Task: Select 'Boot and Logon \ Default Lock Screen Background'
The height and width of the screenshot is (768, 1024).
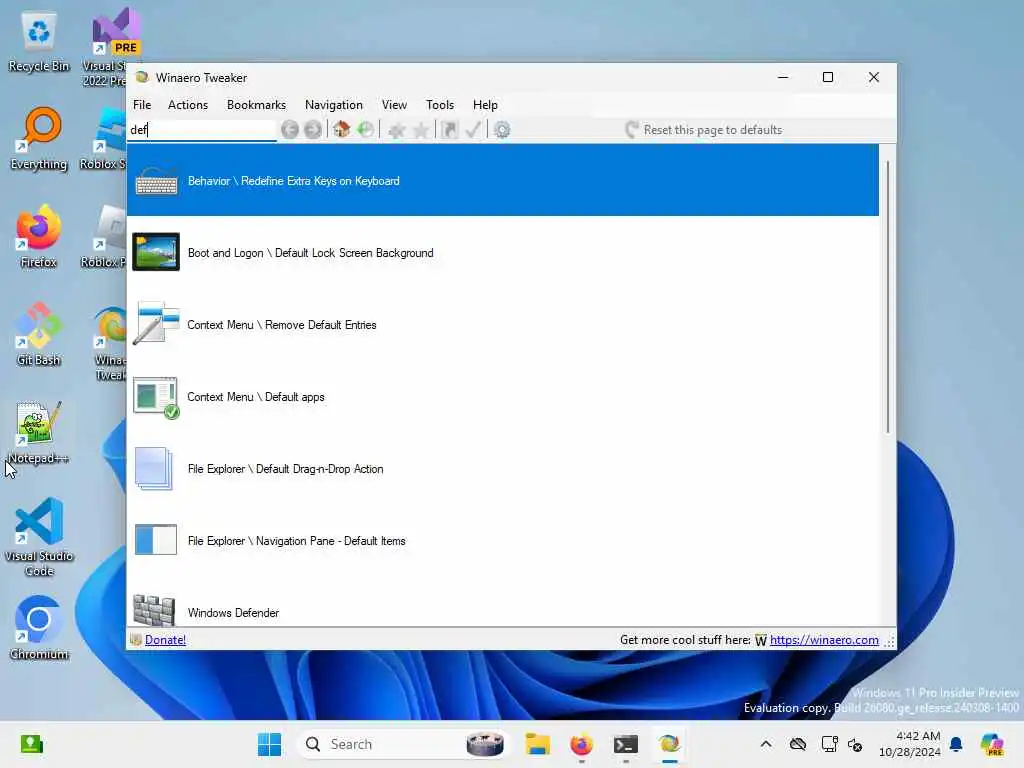Action: click(503, 253)
